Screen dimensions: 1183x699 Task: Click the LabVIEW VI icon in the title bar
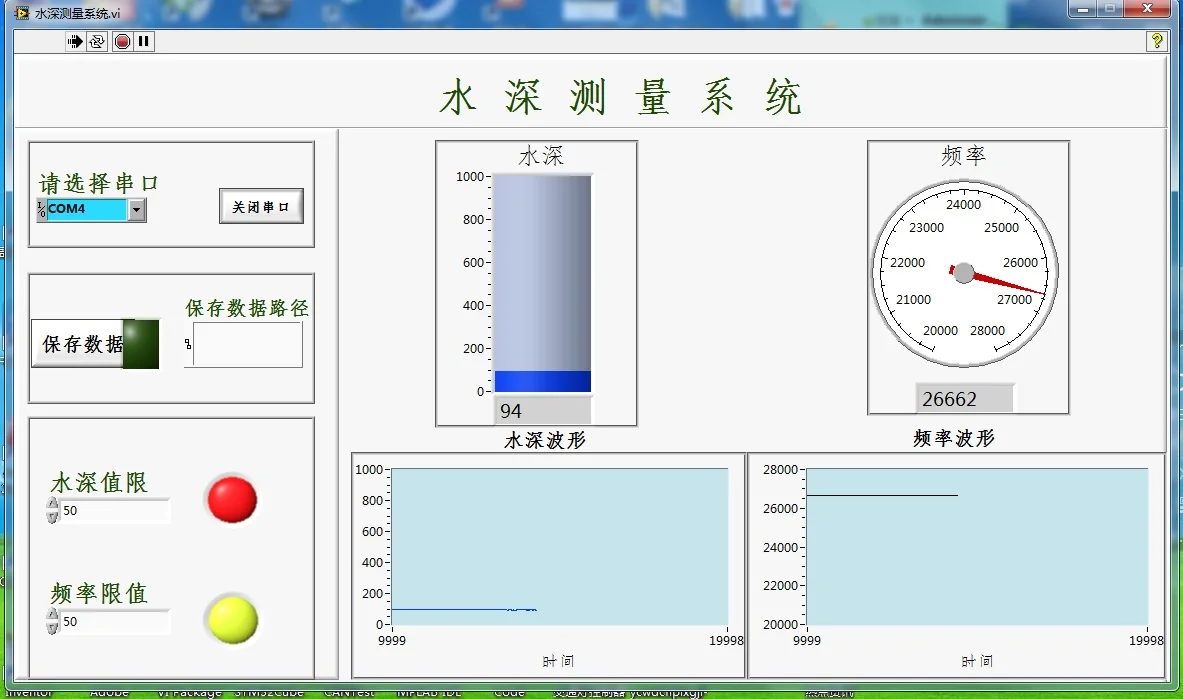click(22, 13)
